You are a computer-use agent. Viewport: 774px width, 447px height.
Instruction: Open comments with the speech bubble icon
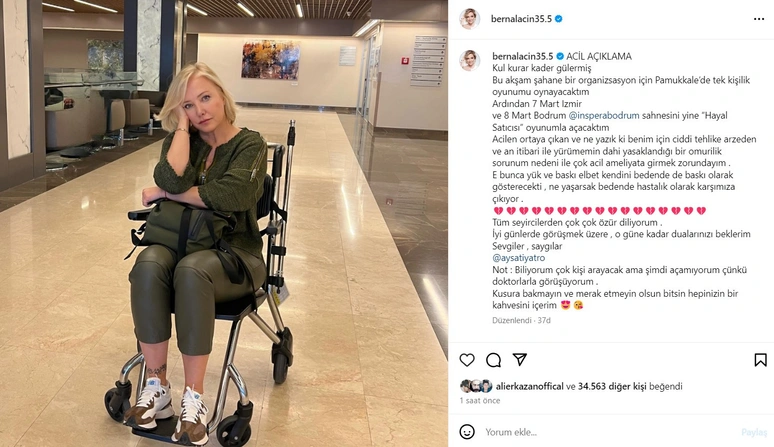click(x=493, y=360)
